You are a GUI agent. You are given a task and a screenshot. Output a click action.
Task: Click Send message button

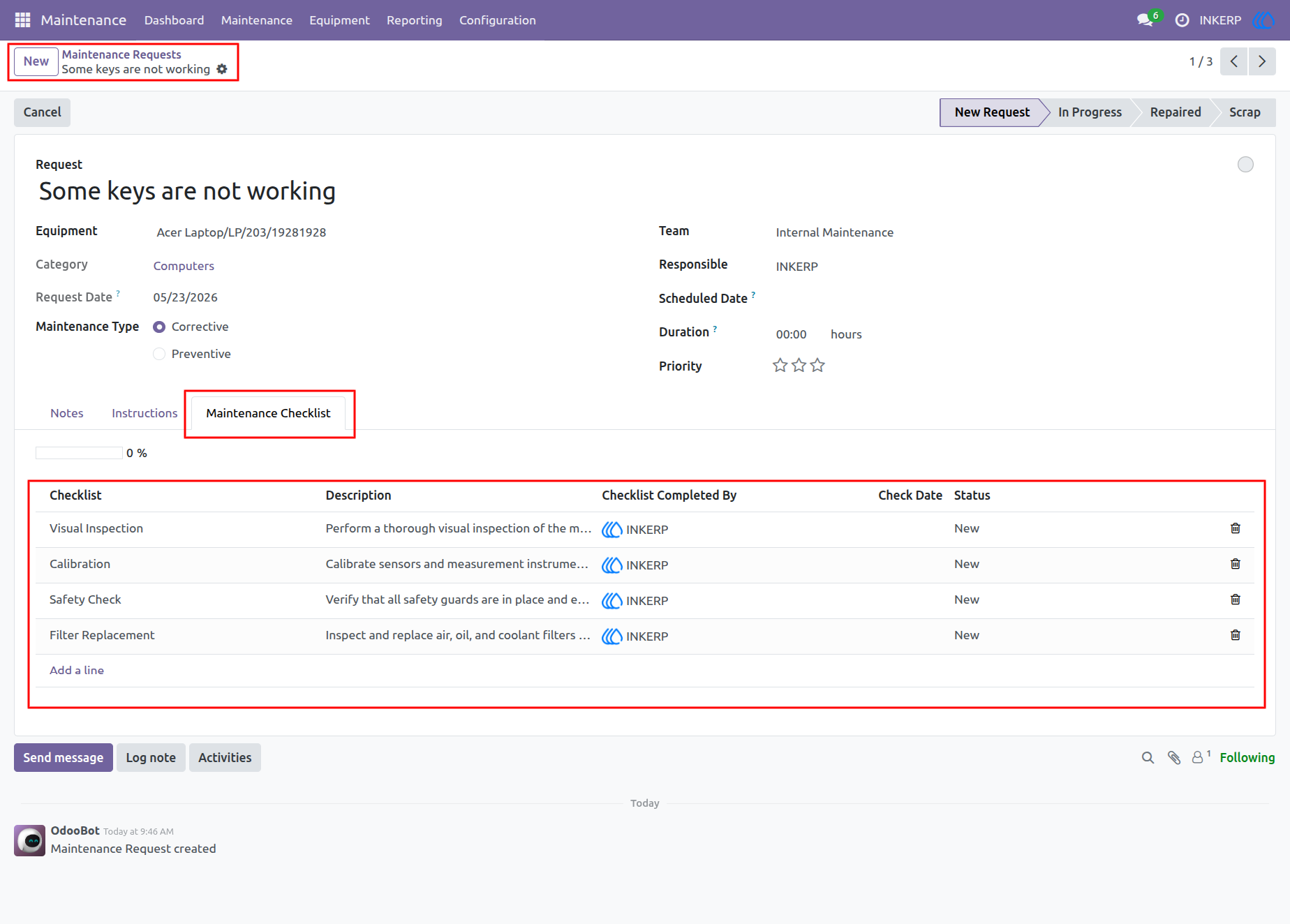click(x=64, y=758)
